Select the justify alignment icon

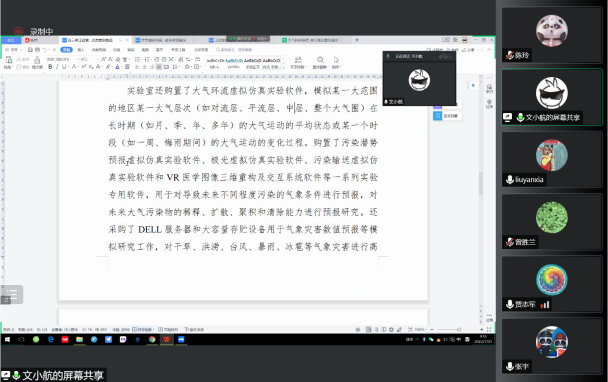158,67
